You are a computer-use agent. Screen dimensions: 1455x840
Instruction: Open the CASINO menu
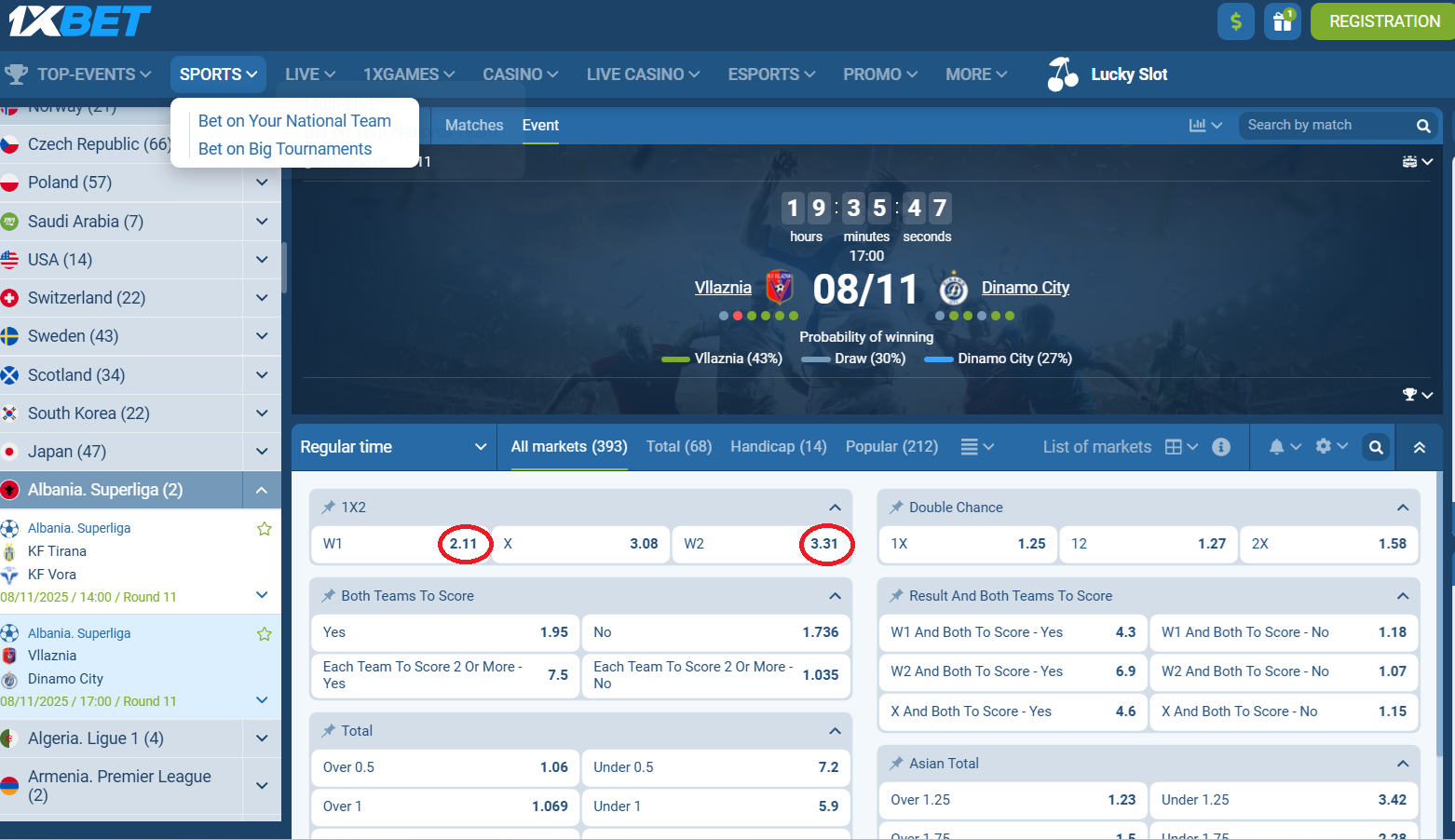(520, 75)
